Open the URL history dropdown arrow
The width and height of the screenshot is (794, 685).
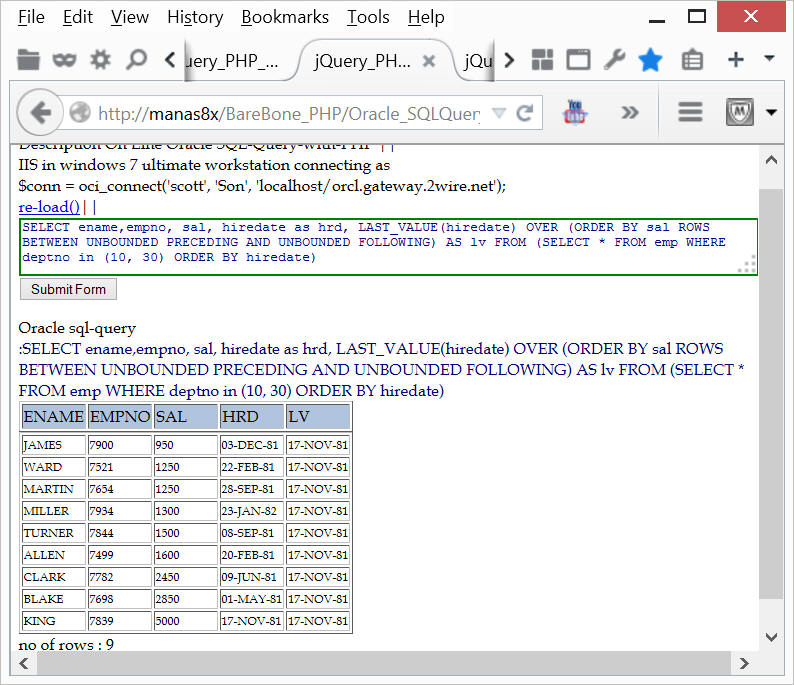tap(499, 113)
